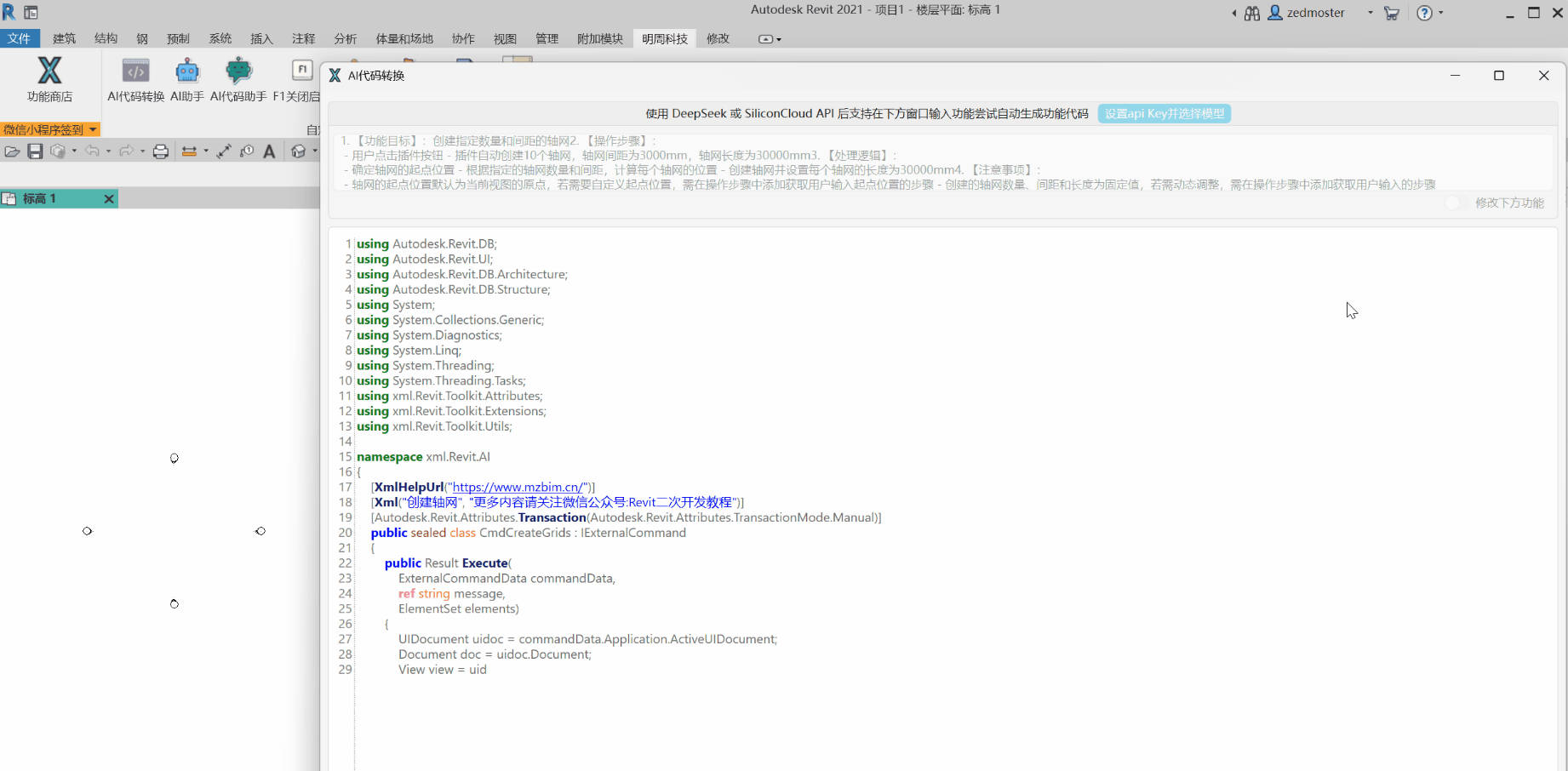The image size is (1568, 771).
Task: Open the www.mzbim.cn link in code
Action: point(518,487)
